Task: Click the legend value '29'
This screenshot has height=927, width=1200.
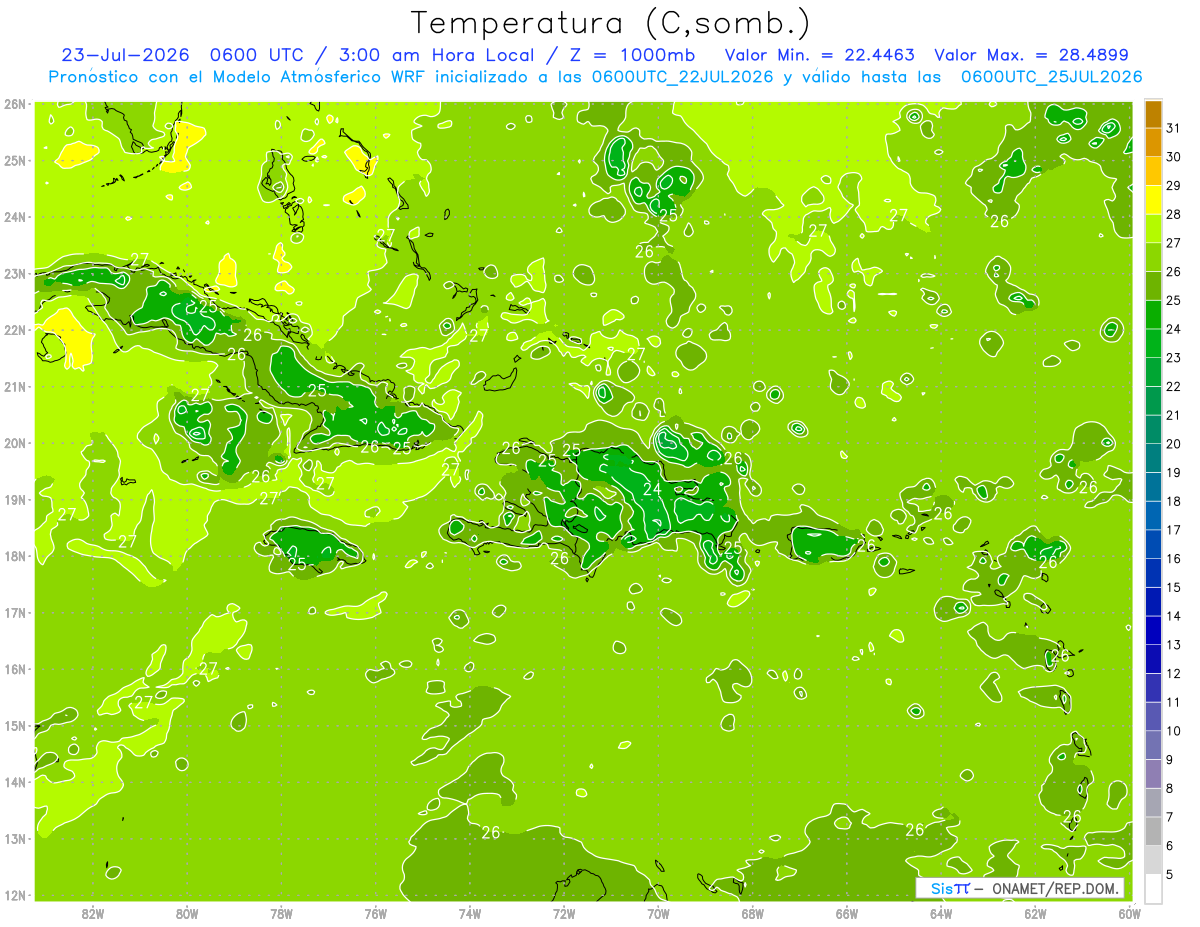Action: 1174,186
